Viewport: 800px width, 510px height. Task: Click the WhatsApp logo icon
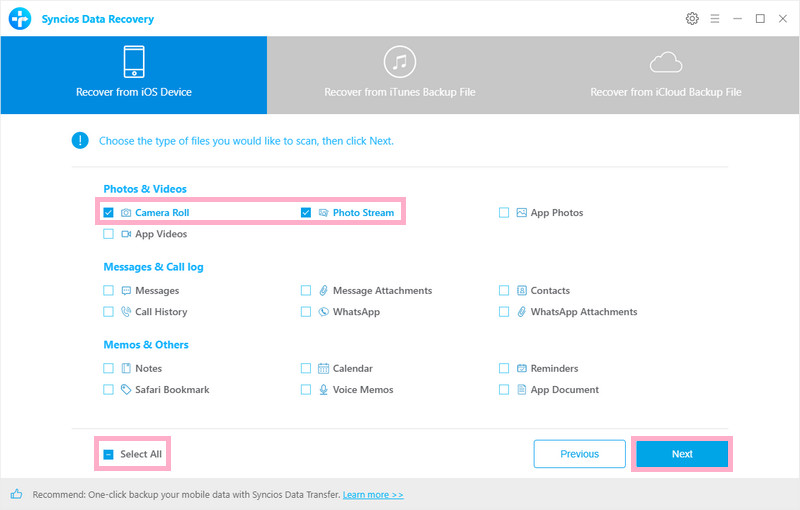323,312
